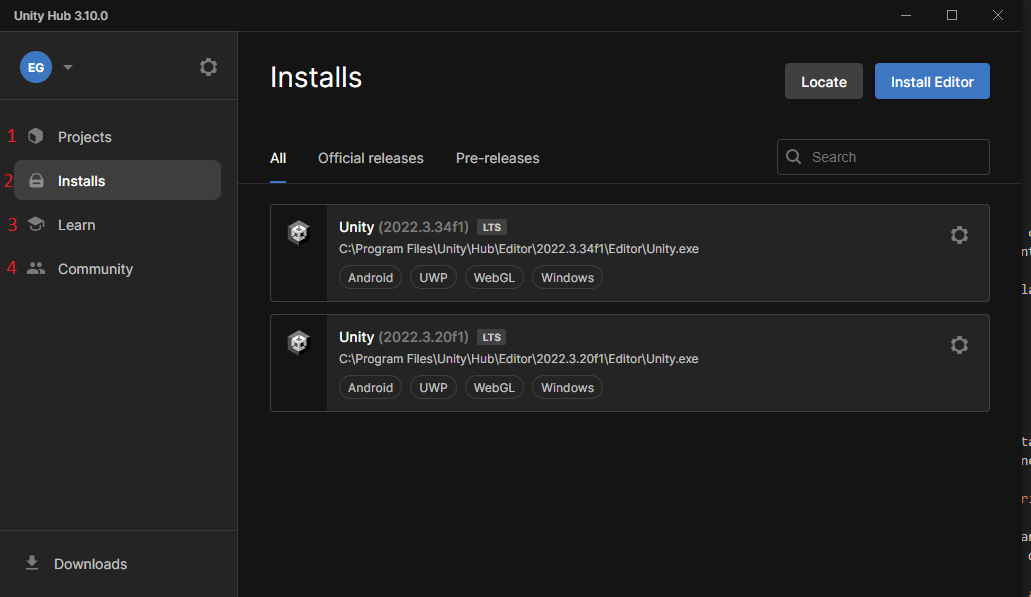Viewport: 1031px width, 597px height.
Task: Switch to the Pre-releases tab
Action: [497, 158]
